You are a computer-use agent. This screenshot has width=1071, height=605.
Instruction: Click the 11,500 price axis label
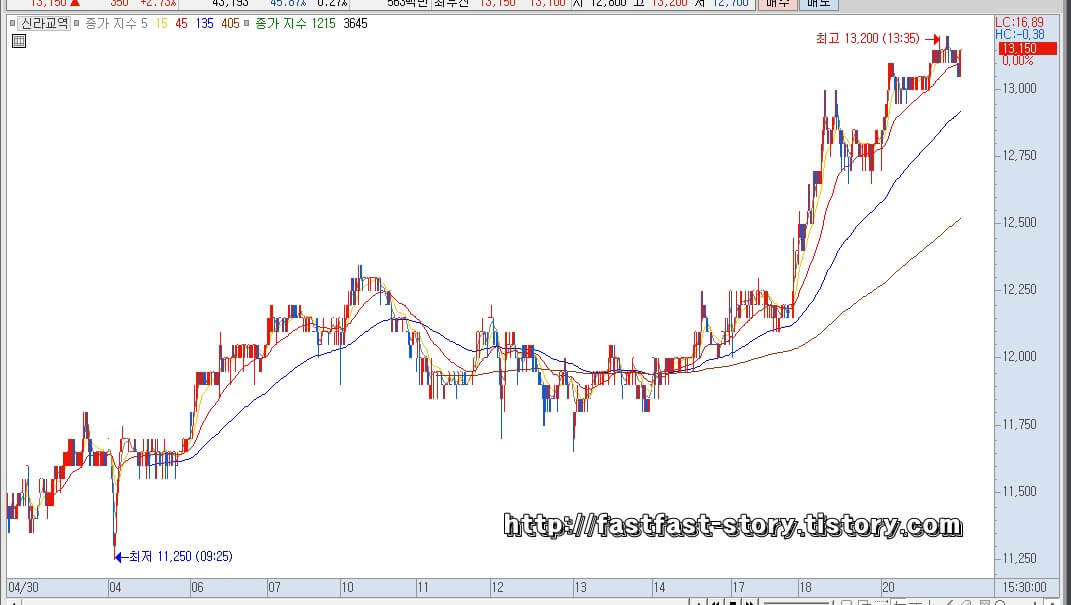coord(1019,492)
